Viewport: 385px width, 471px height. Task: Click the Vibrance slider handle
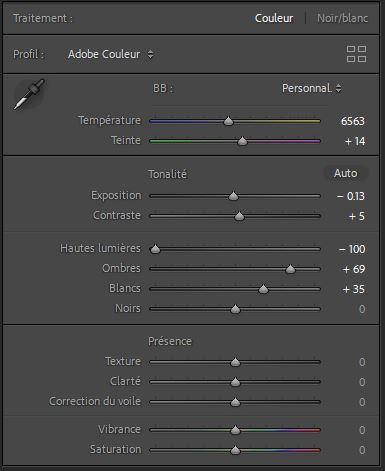coord(235,430)
